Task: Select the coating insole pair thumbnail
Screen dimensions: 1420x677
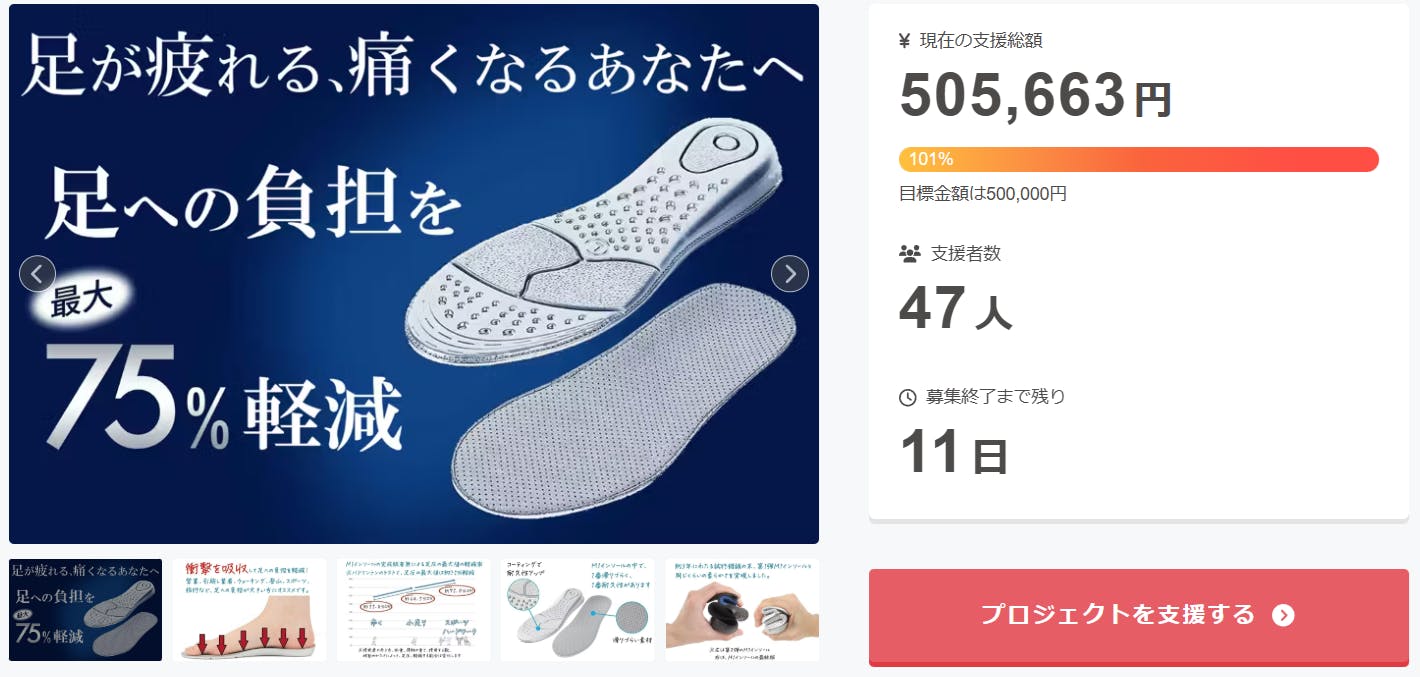Action: [x=578, y=610]
